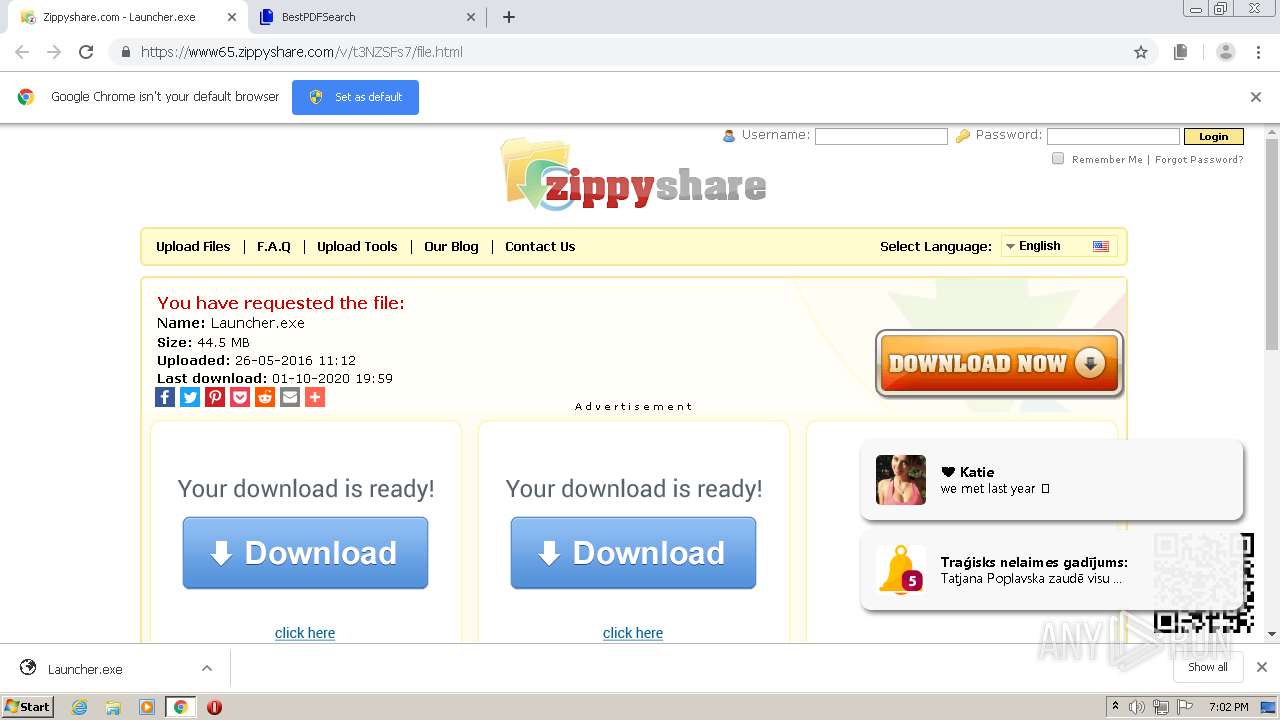Viewport: 1280px width, 720px height.
Task: Click the Login button
Action: point(1213,137)
